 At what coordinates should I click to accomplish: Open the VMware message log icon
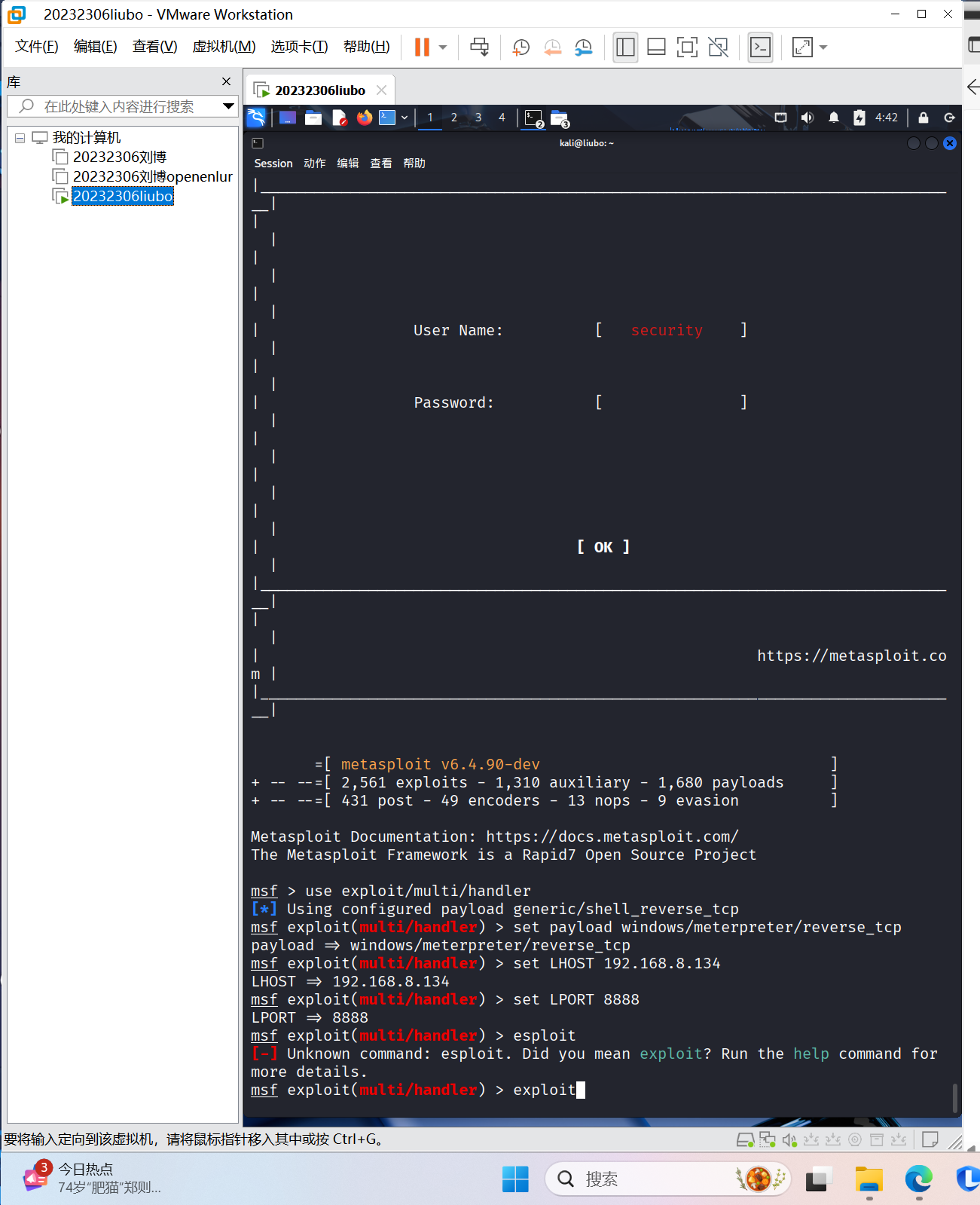930,1139
